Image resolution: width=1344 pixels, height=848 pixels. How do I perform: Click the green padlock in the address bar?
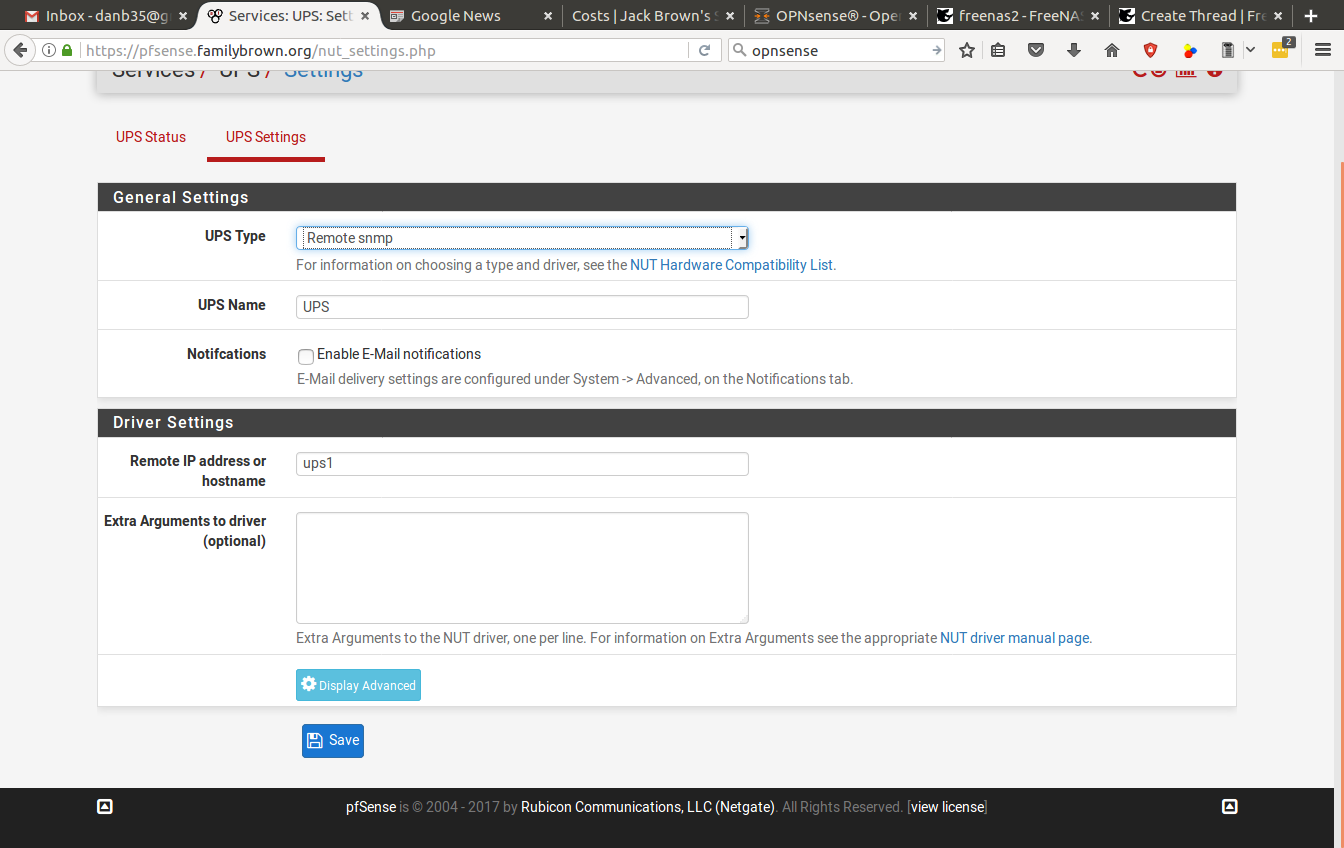67,50
